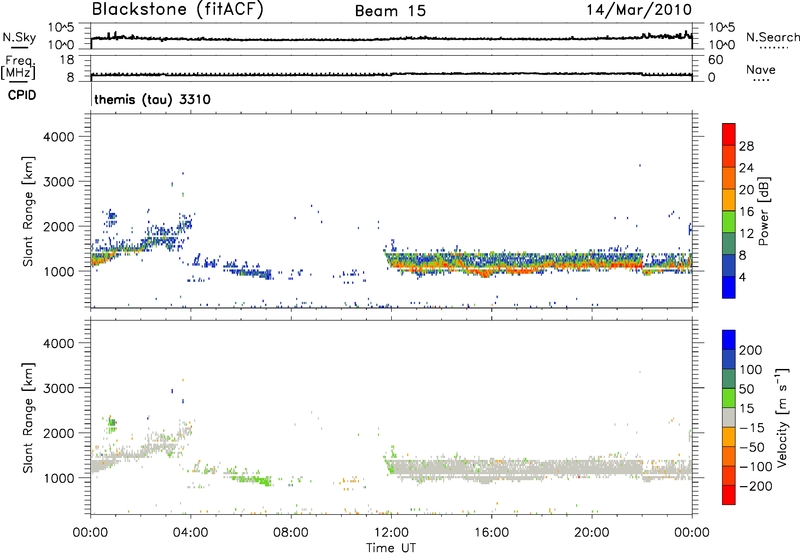Click the 'Velocity [m s-1]' colorbar label
Screen dimensions: 800x554
(782, 417)
